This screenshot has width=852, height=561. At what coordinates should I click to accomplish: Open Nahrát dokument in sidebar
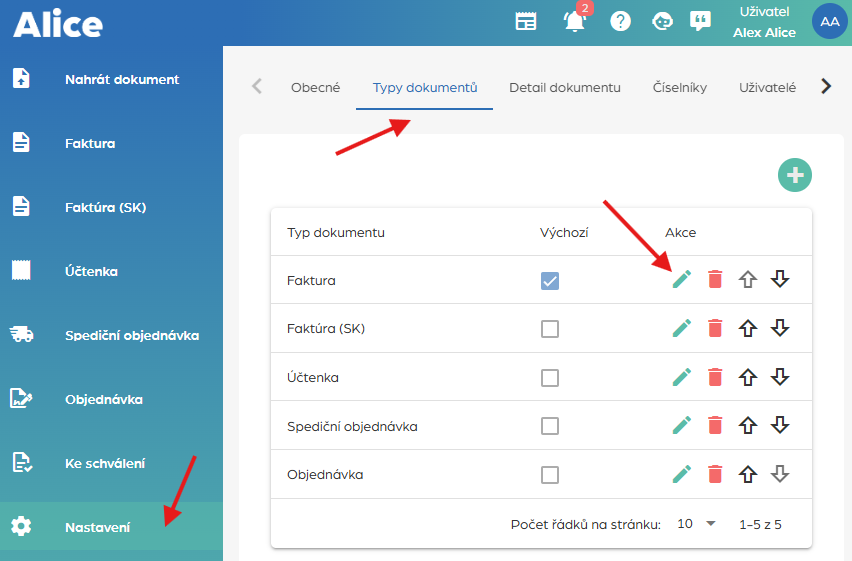(x=121, y=79)
